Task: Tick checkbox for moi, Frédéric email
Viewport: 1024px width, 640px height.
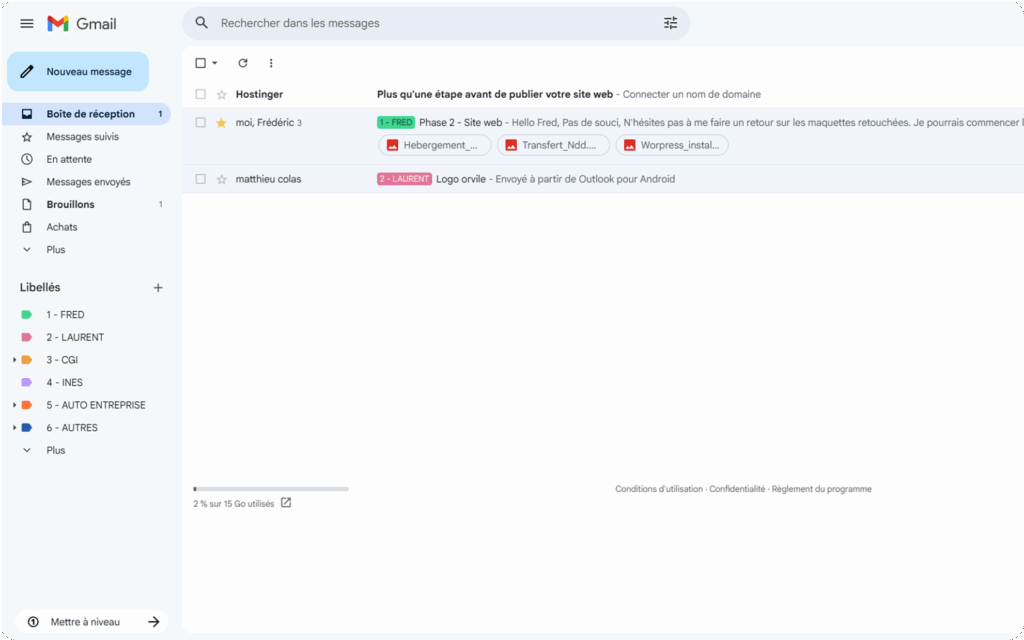Action: coord(201,123)
